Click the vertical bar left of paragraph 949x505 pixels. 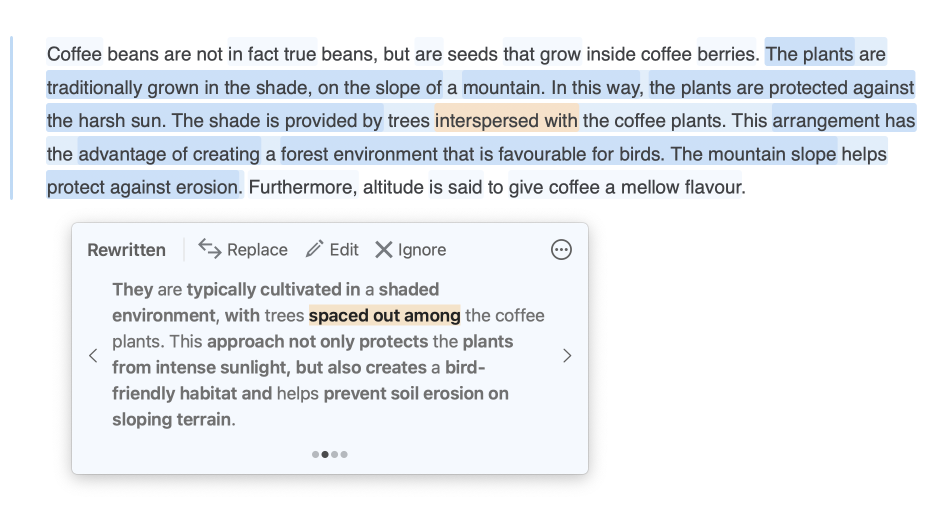12,118
